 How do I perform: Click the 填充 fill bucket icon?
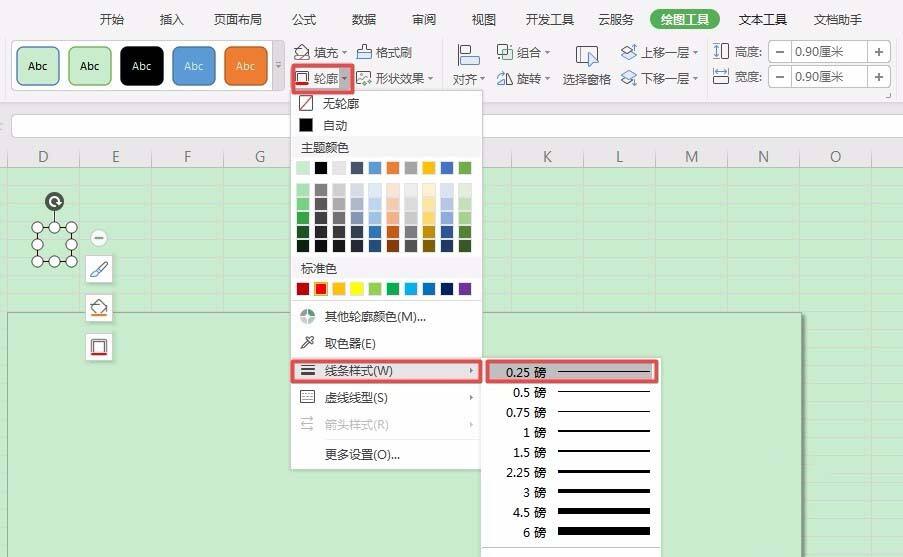pyautogui.click(x=302, y=52)
